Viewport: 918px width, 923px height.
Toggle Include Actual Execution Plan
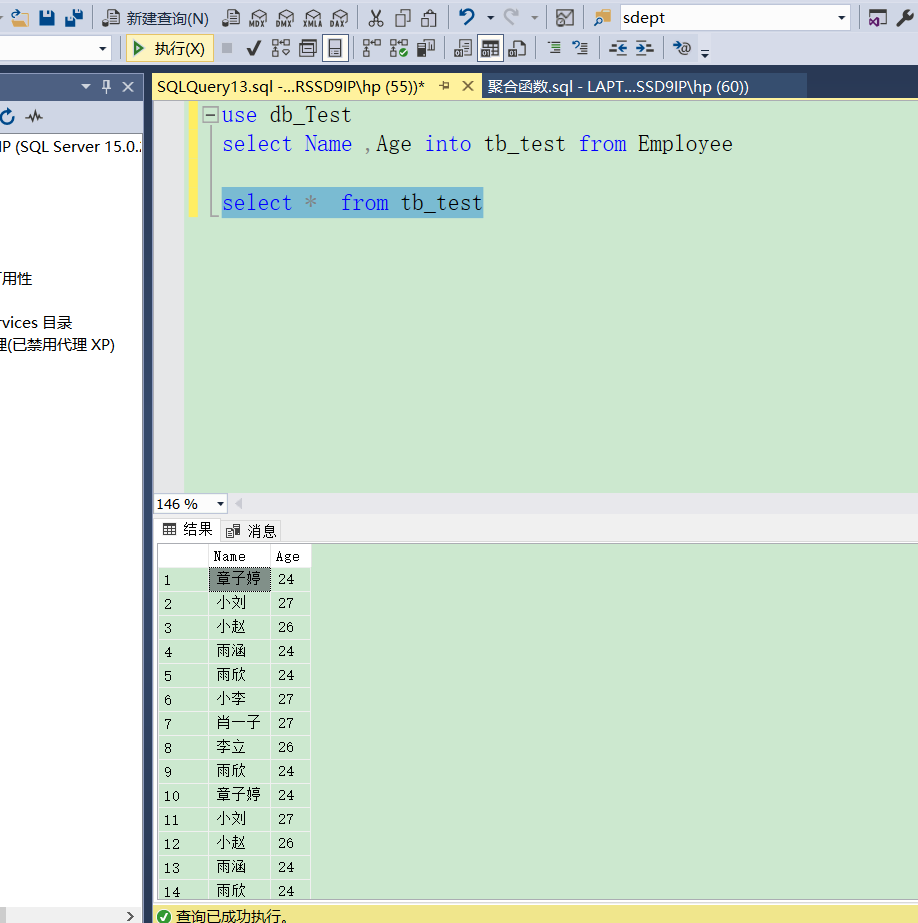pos(371,48)
